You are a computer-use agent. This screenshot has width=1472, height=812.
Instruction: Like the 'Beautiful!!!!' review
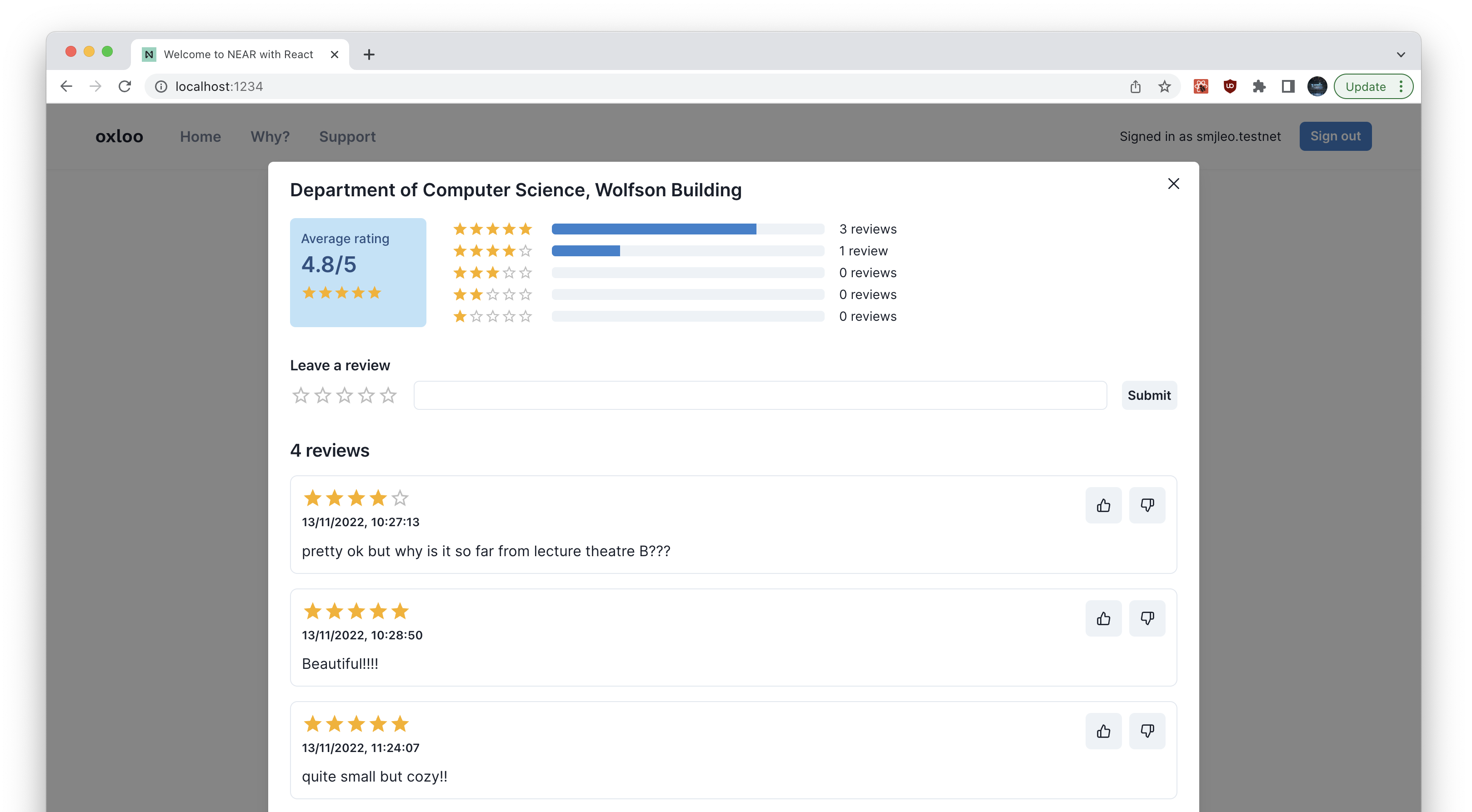(x=1103, y=618)
